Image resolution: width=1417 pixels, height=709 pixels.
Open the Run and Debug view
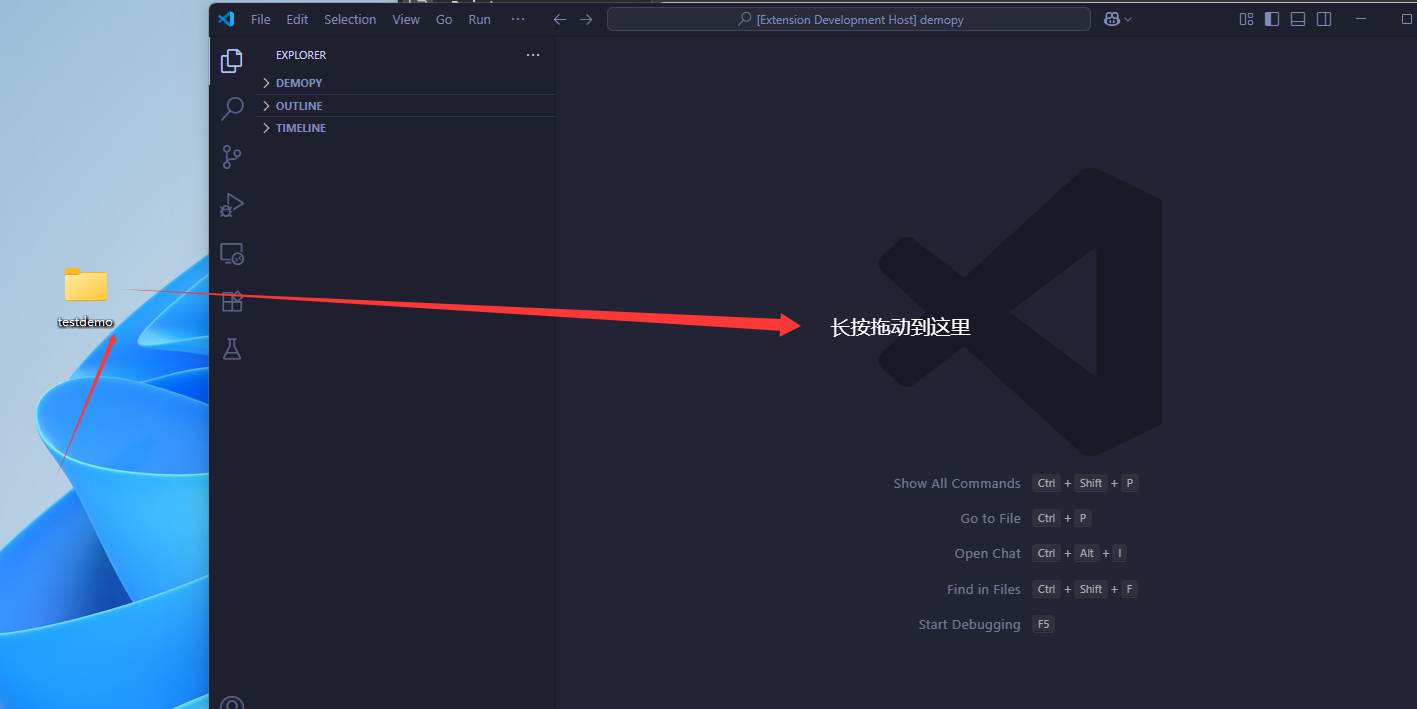click(232, 205)
